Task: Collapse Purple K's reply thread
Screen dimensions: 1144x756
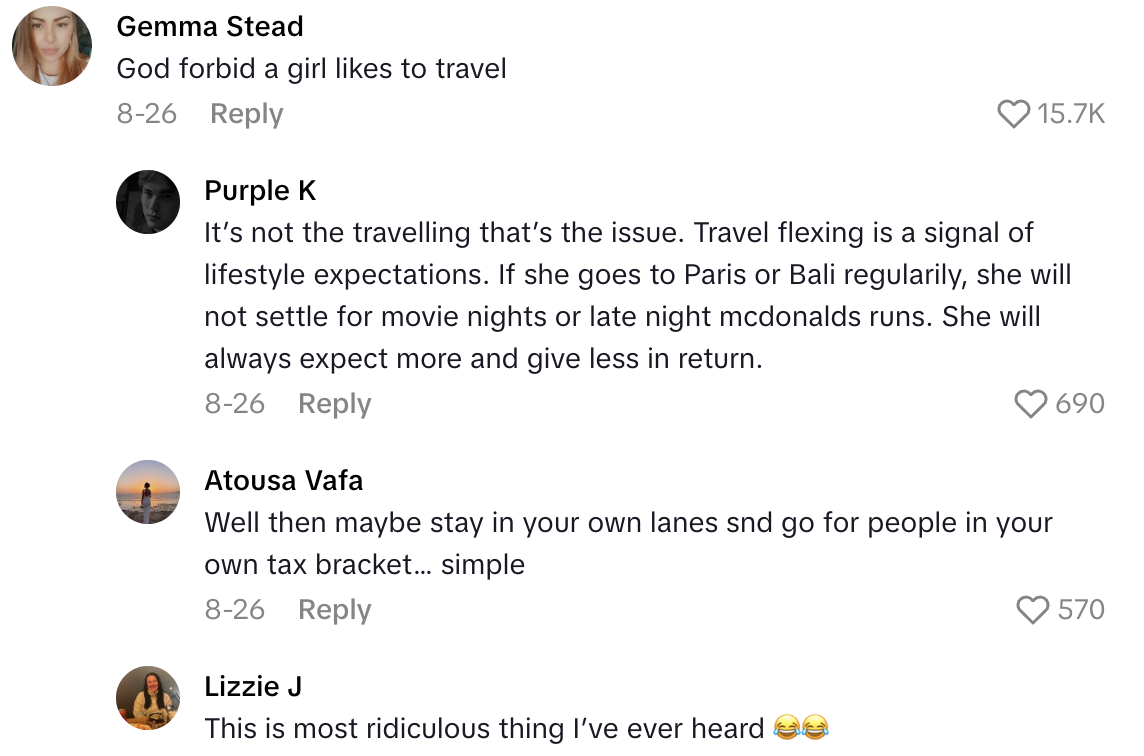Action: pyautogui.click(x=333, y=403)
